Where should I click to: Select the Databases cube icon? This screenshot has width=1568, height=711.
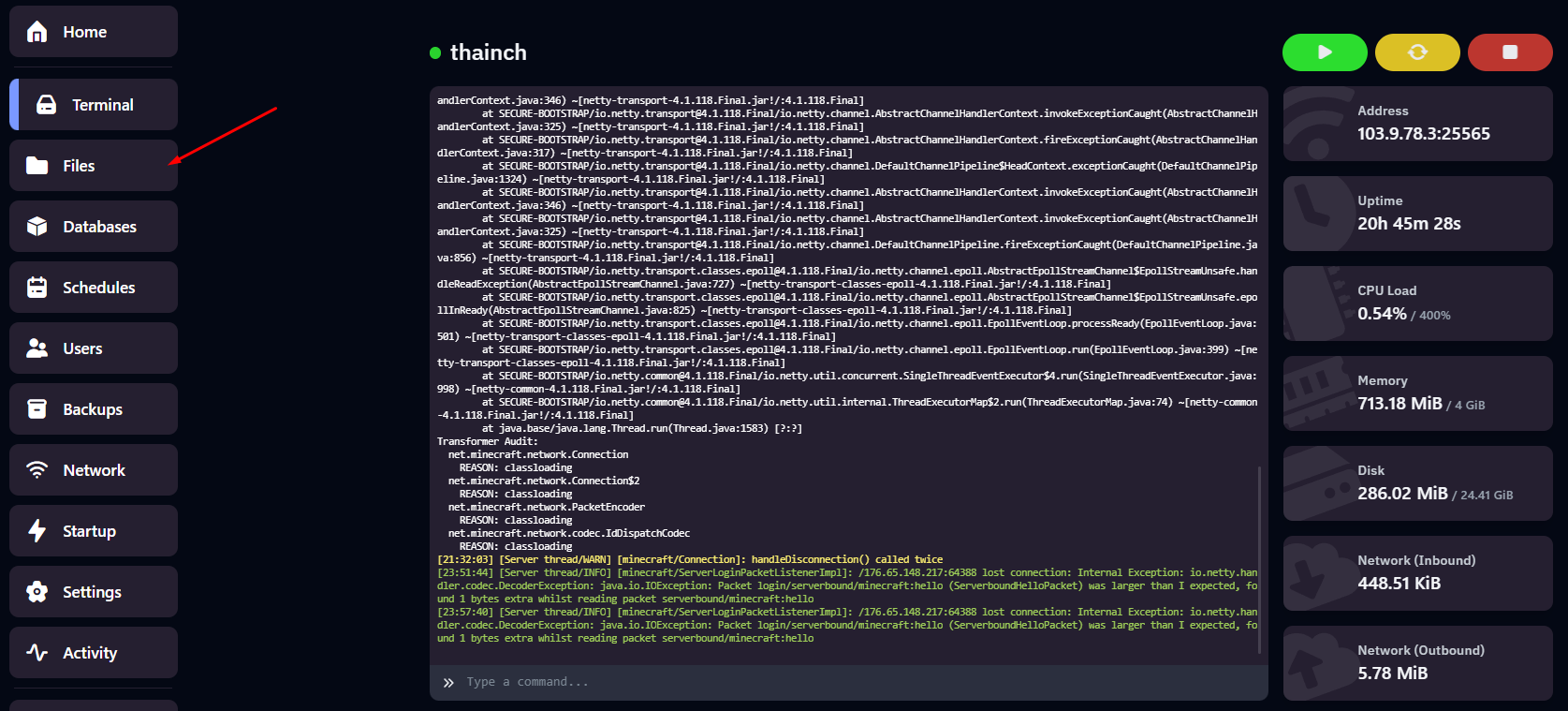coord(37,227)
